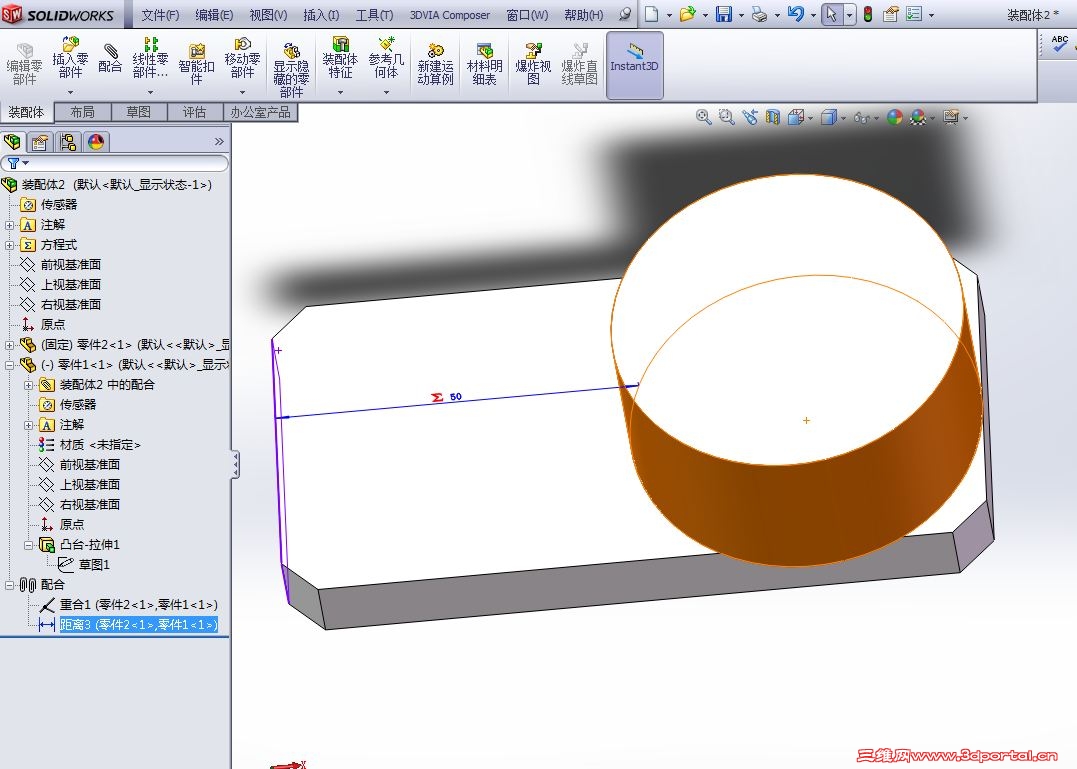The image size is (1077, 769).
Task: Click the New document icon
Action: pos(651,14)
